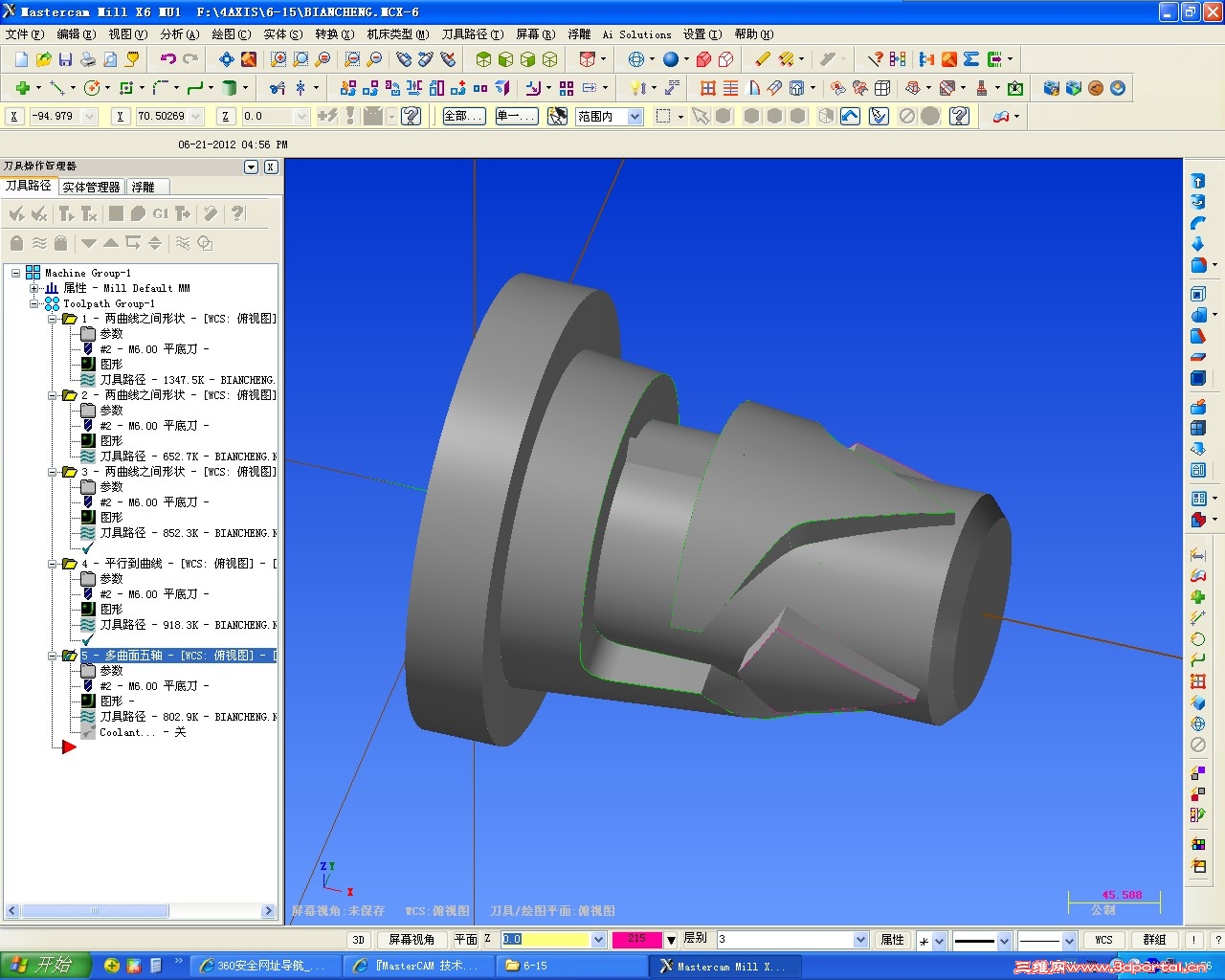Viewport: 1225px width, 980px height.
Task: Toggle selection folder of operation 1 两曲线之间形状
Action: [69, 319]
